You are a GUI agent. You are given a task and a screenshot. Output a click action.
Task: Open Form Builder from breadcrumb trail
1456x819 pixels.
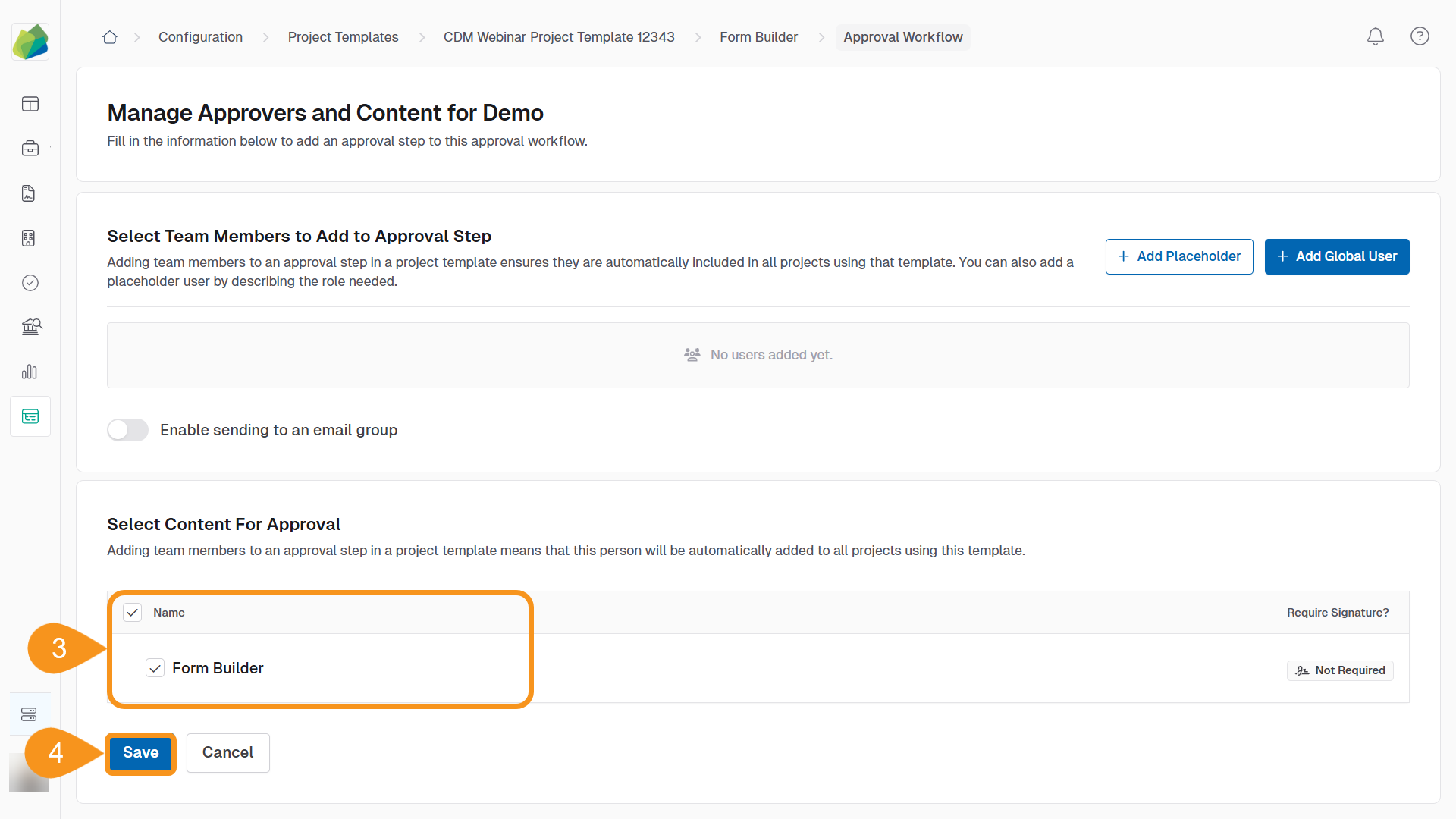coord(758,36)
